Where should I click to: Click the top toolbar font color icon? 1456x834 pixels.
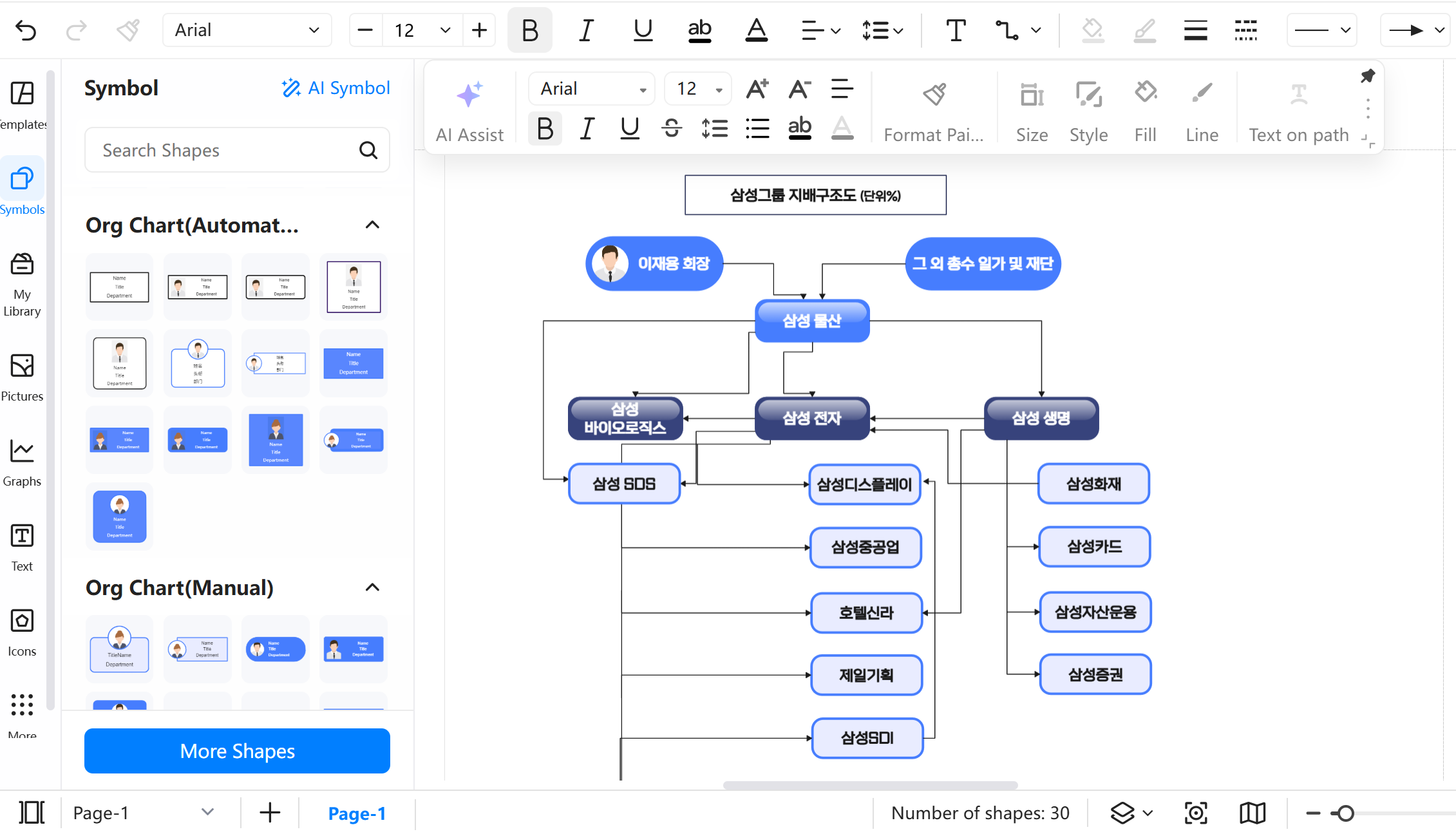756,30
